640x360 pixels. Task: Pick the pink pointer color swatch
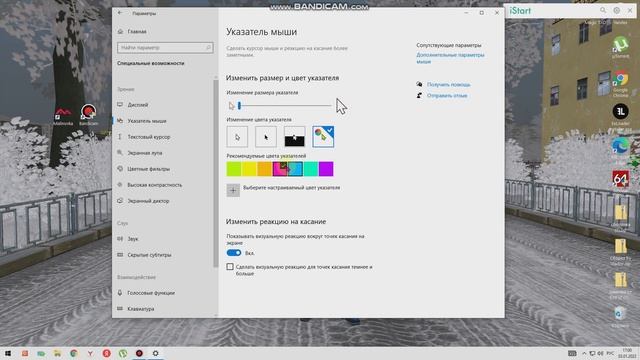click(x=280, y=169)
